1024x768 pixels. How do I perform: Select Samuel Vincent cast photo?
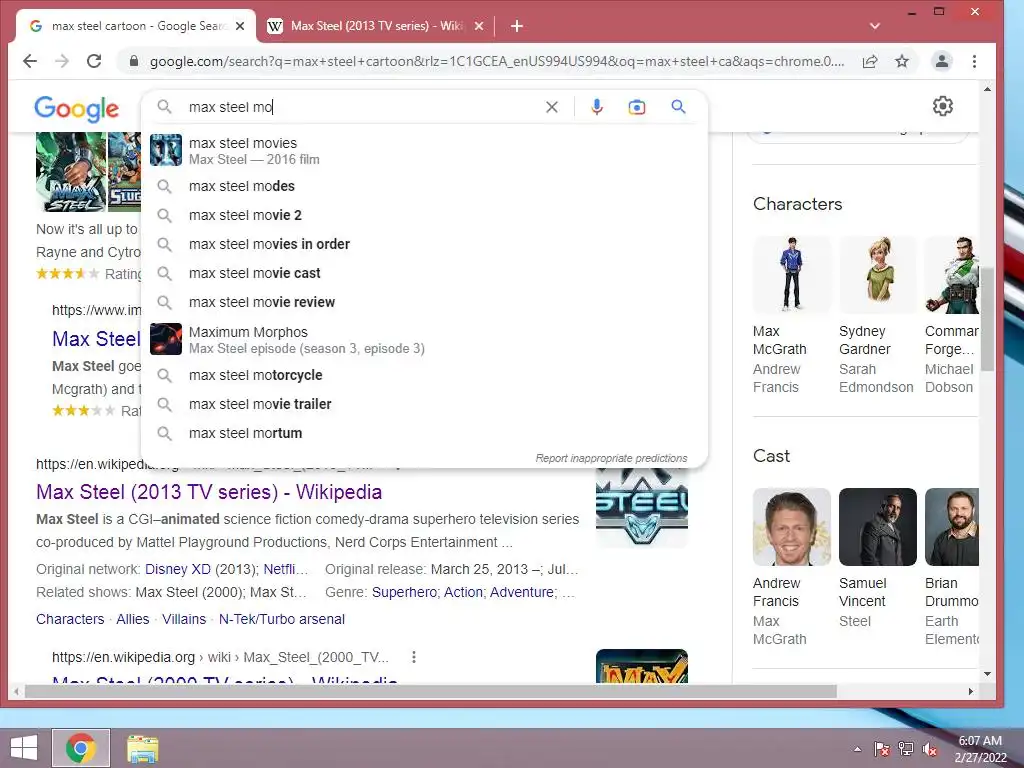(x=878, y=527)
